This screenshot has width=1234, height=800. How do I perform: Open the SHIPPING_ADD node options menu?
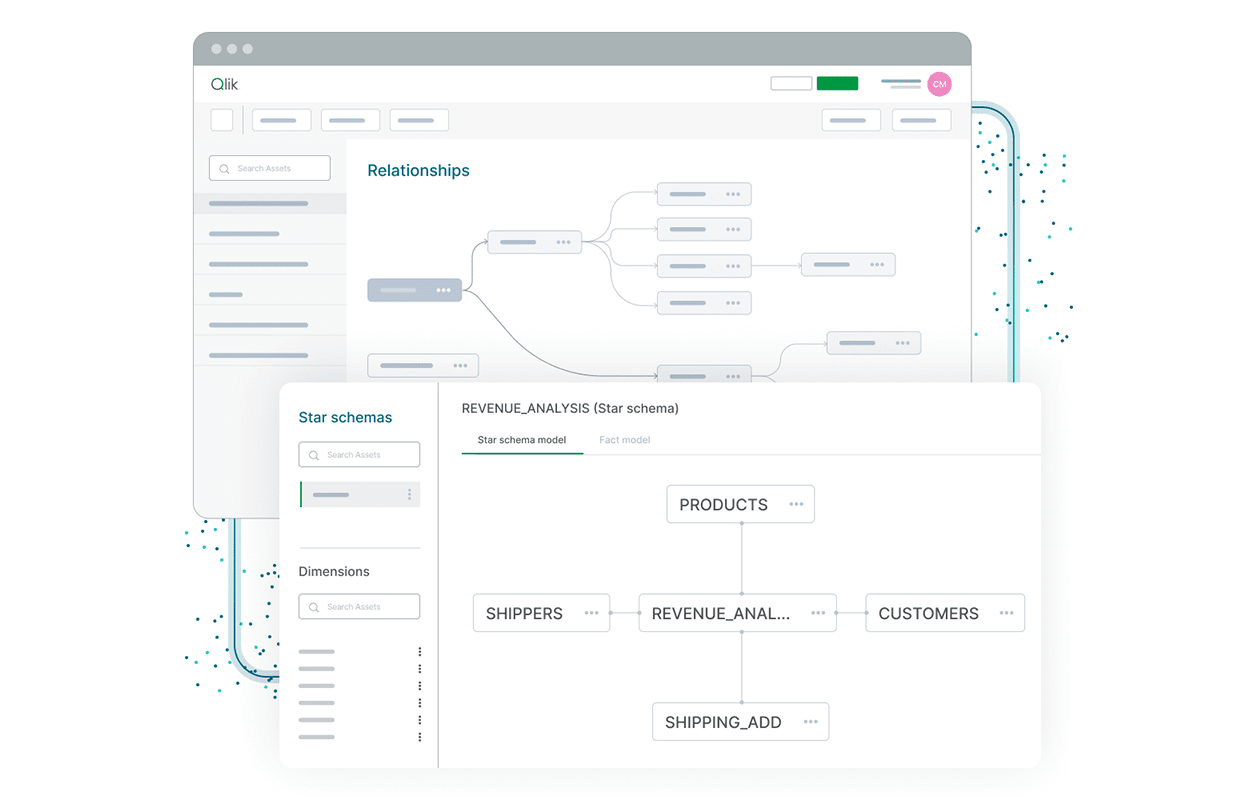(810, 722)
